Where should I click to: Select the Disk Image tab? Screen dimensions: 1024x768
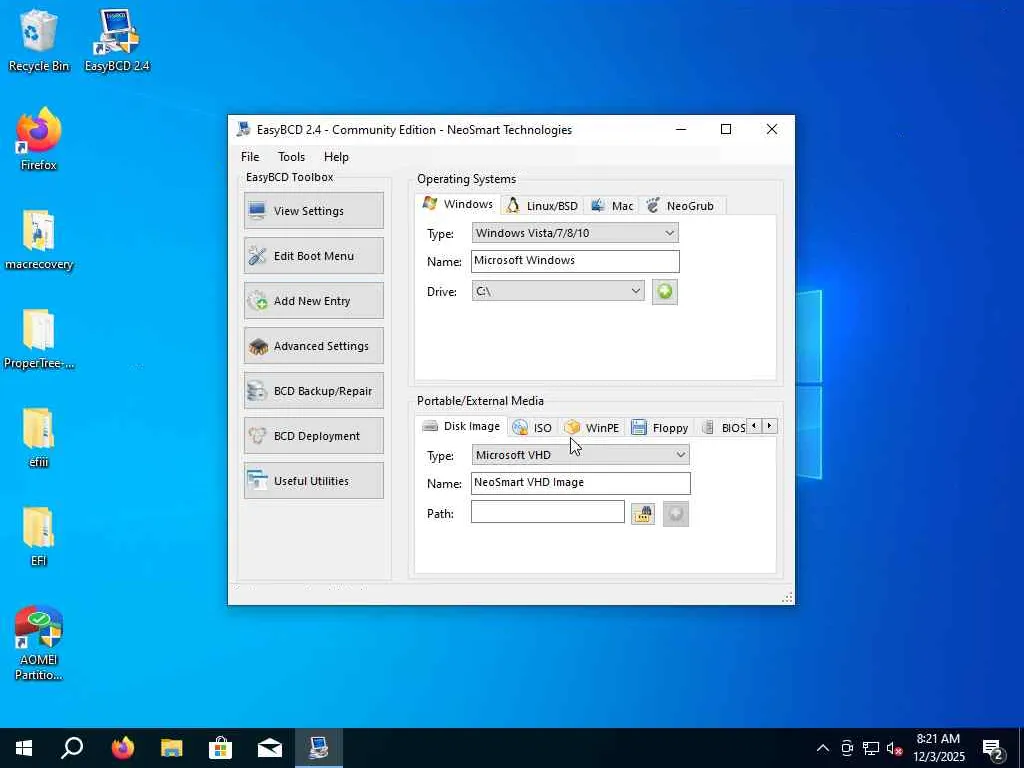(461, 426)
